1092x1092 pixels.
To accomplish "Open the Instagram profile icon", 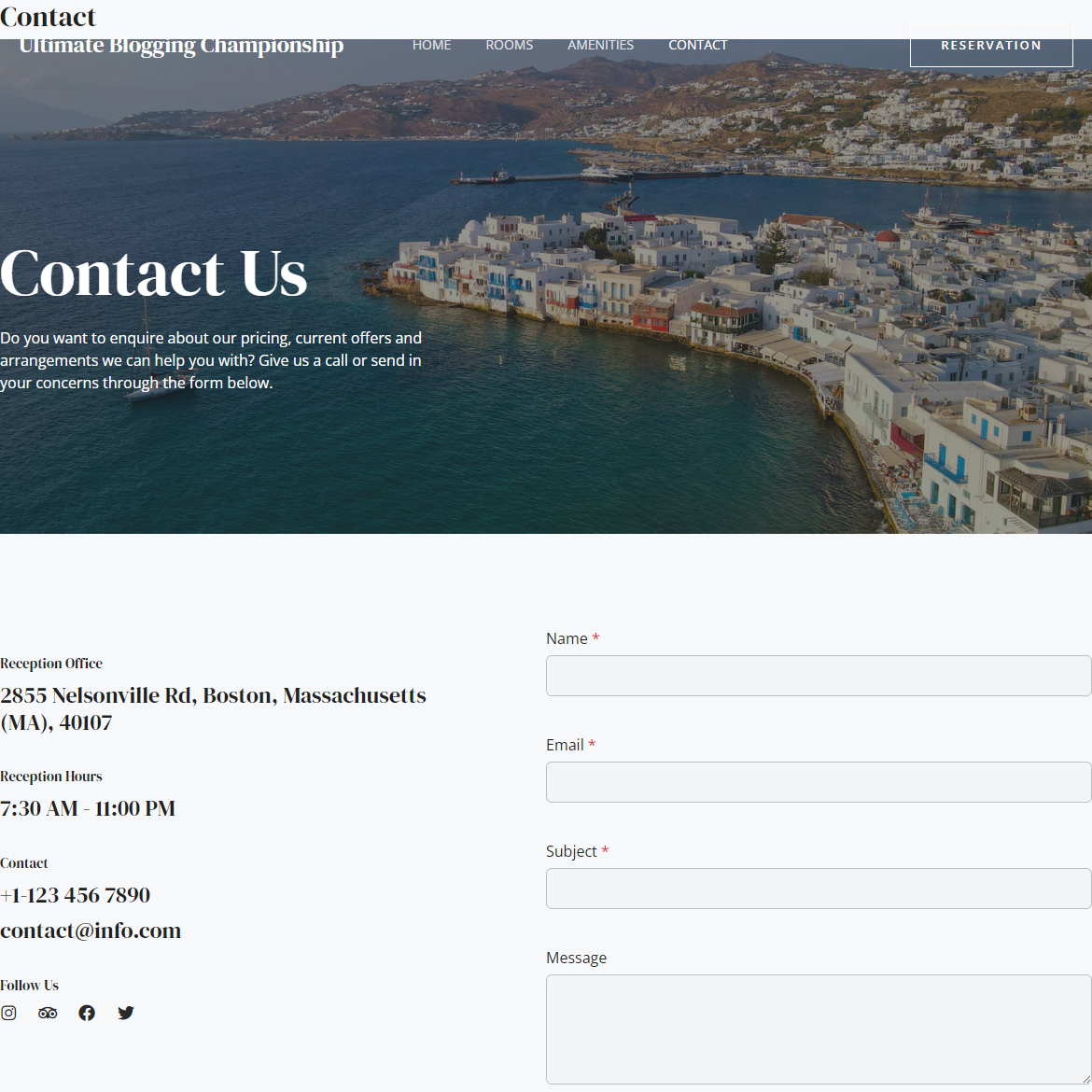I will click(x=8, y=1013).
